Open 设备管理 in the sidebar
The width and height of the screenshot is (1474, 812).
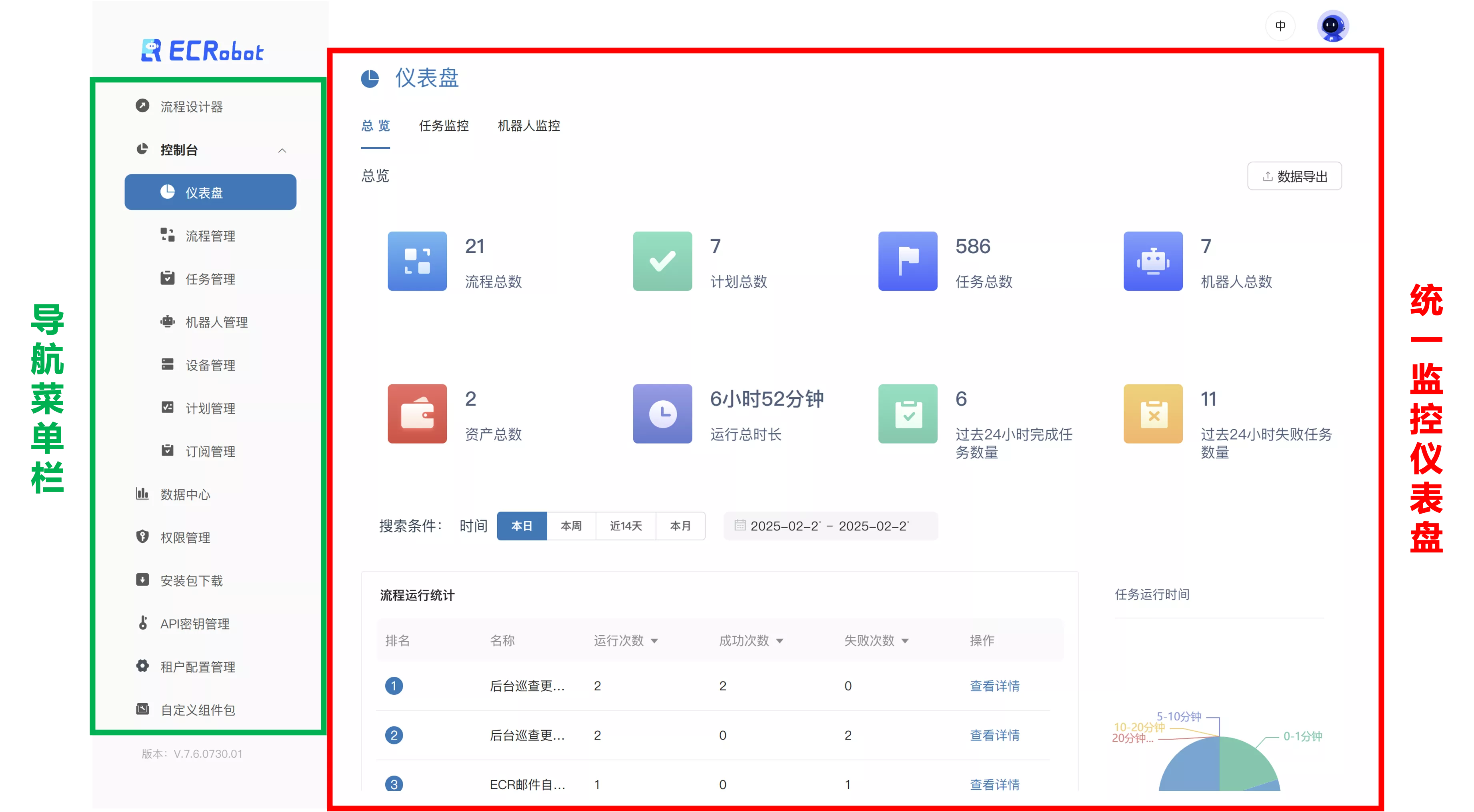(x=210, y=365)
